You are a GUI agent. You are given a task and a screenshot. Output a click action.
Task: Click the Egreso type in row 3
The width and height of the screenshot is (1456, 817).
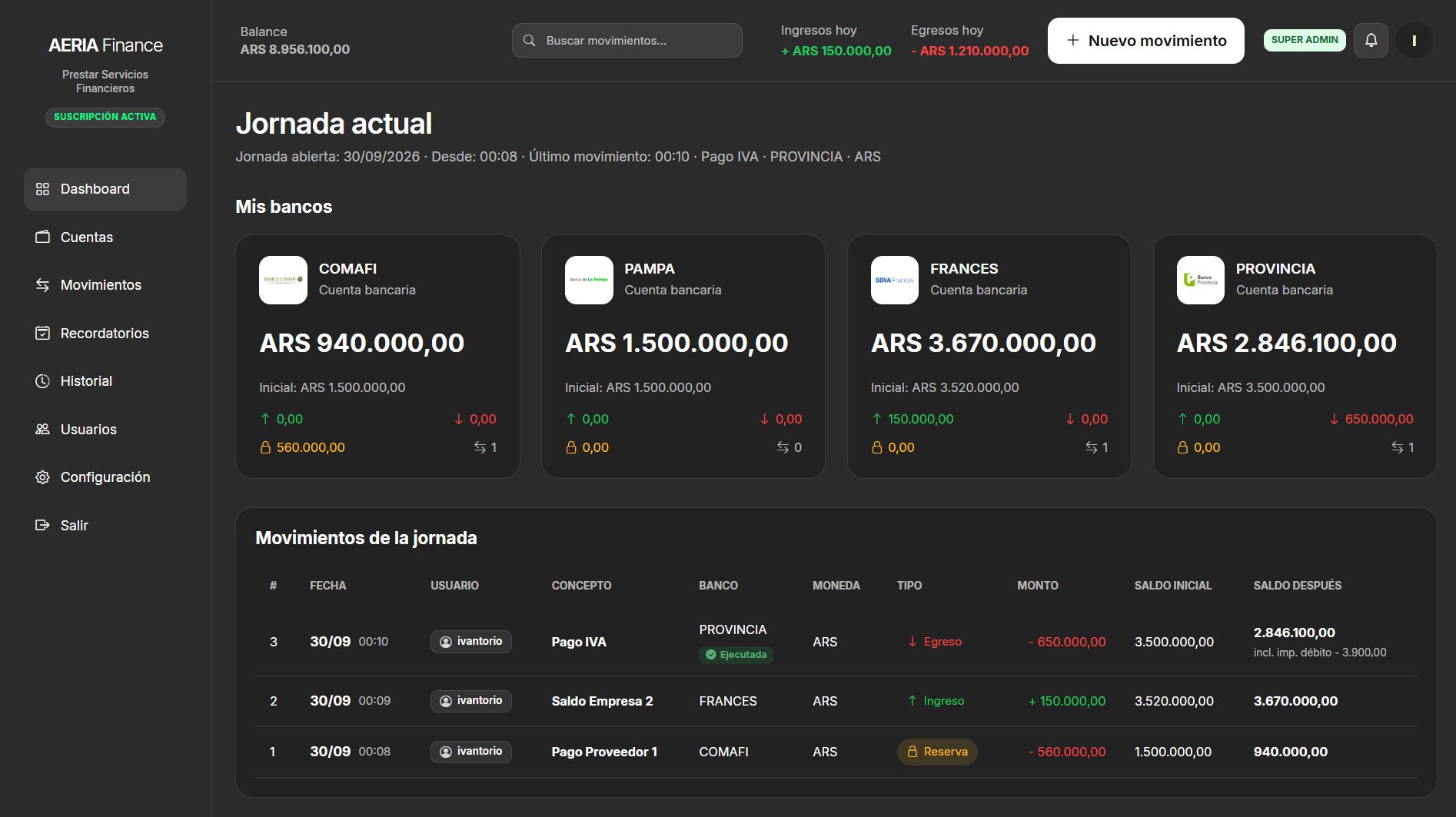tap(935, 642)
